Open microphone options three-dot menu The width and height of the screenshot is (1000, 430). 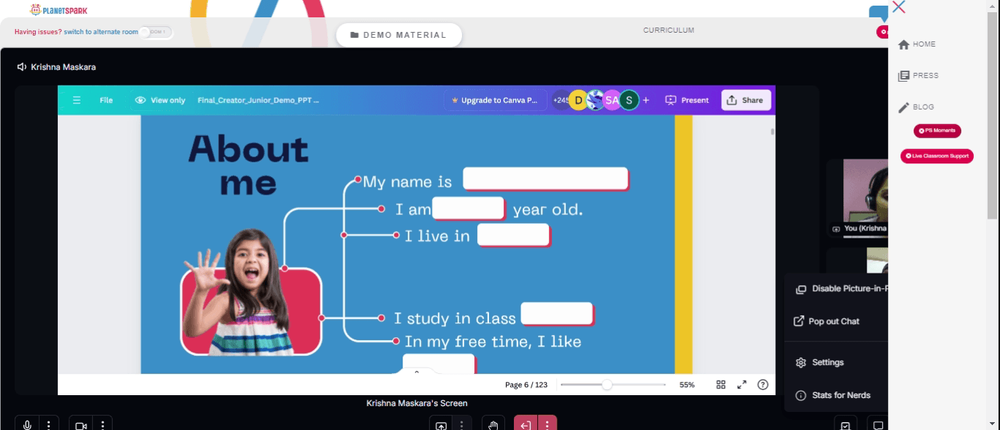(48, 424)
